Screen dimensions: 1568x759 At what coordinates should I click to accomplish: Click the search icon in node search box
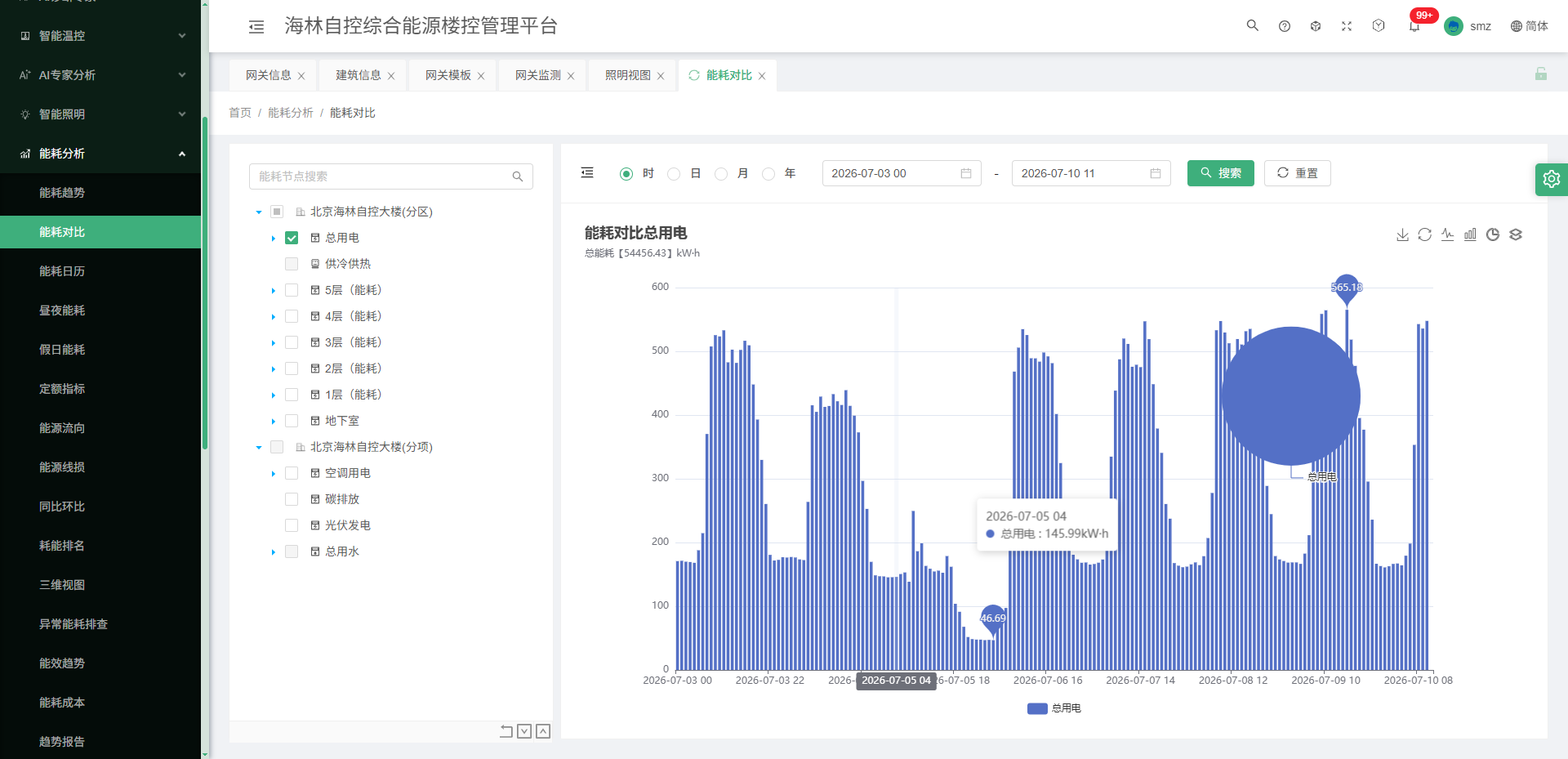click(518, 176)
